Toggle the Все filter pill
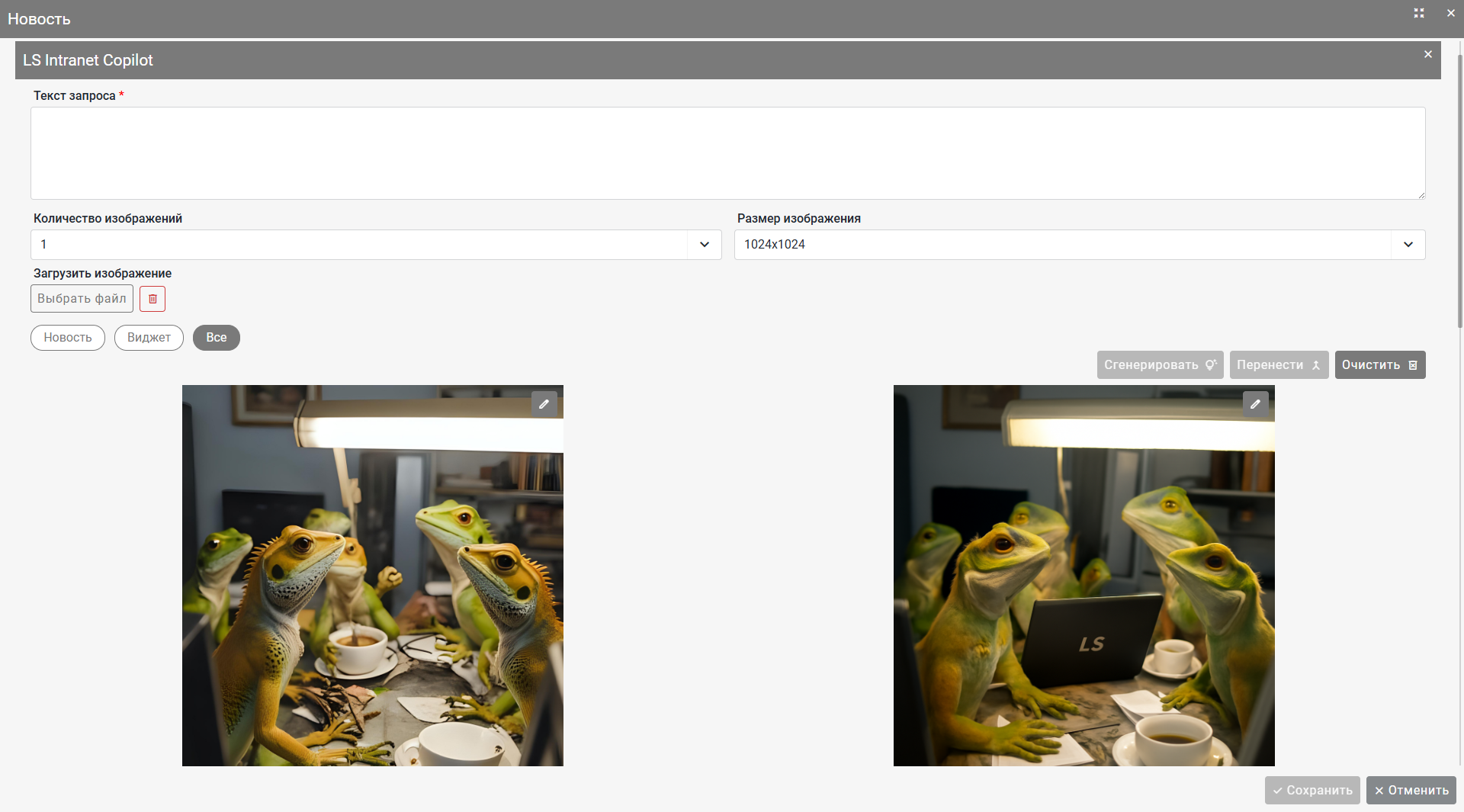 click(x=217, y=338)
